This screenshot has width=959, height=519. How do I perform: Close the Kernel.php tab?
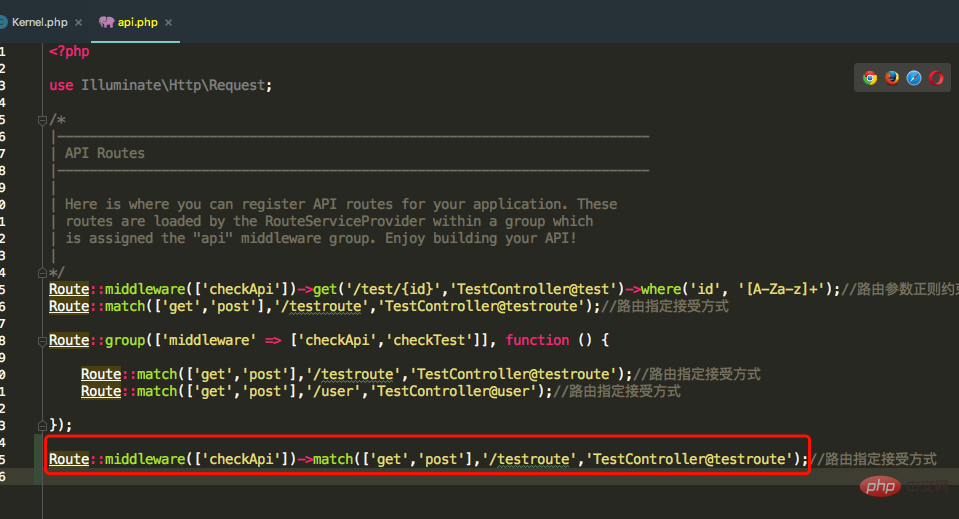78,21
